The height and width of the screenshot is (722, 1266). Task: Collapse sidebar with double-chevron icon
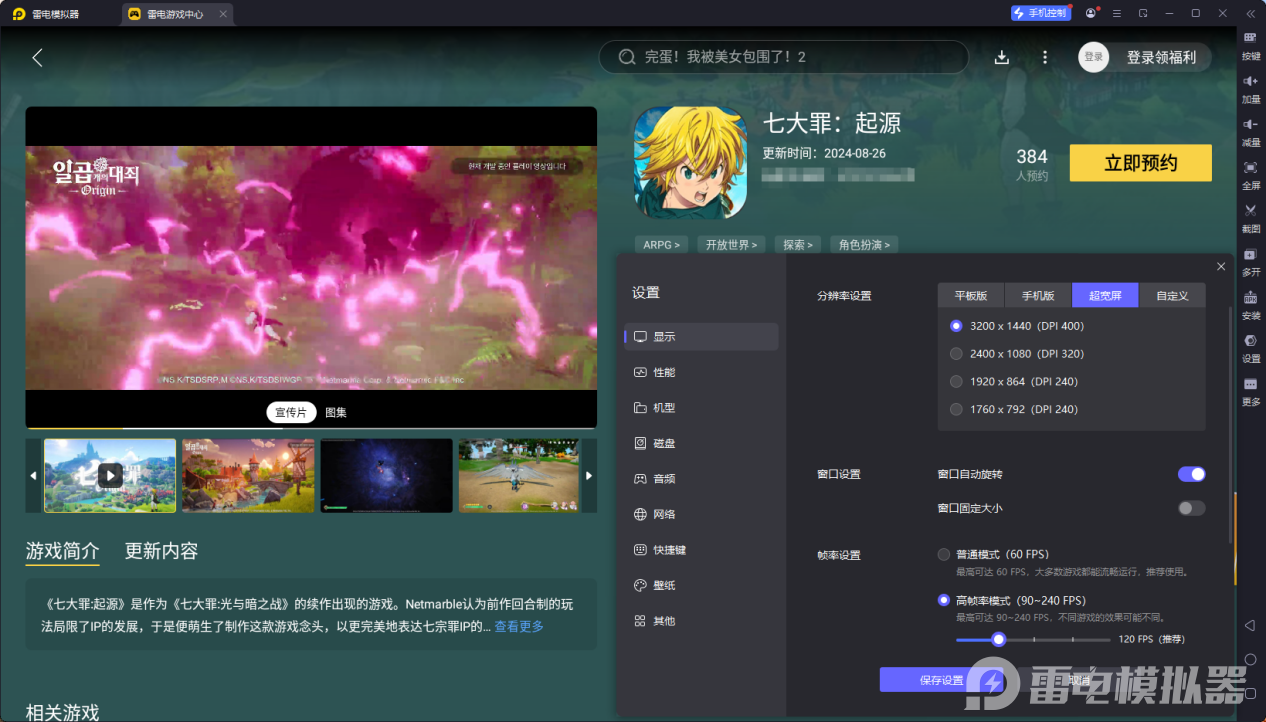click(1250, 13)
